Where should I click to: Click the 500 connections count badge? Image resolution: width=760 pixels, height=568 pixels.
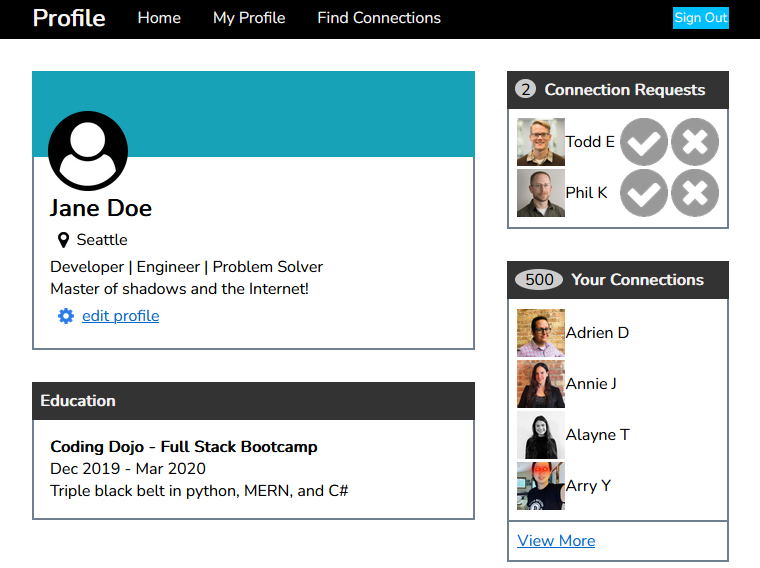pyautogui.click(x=539, y=280)
